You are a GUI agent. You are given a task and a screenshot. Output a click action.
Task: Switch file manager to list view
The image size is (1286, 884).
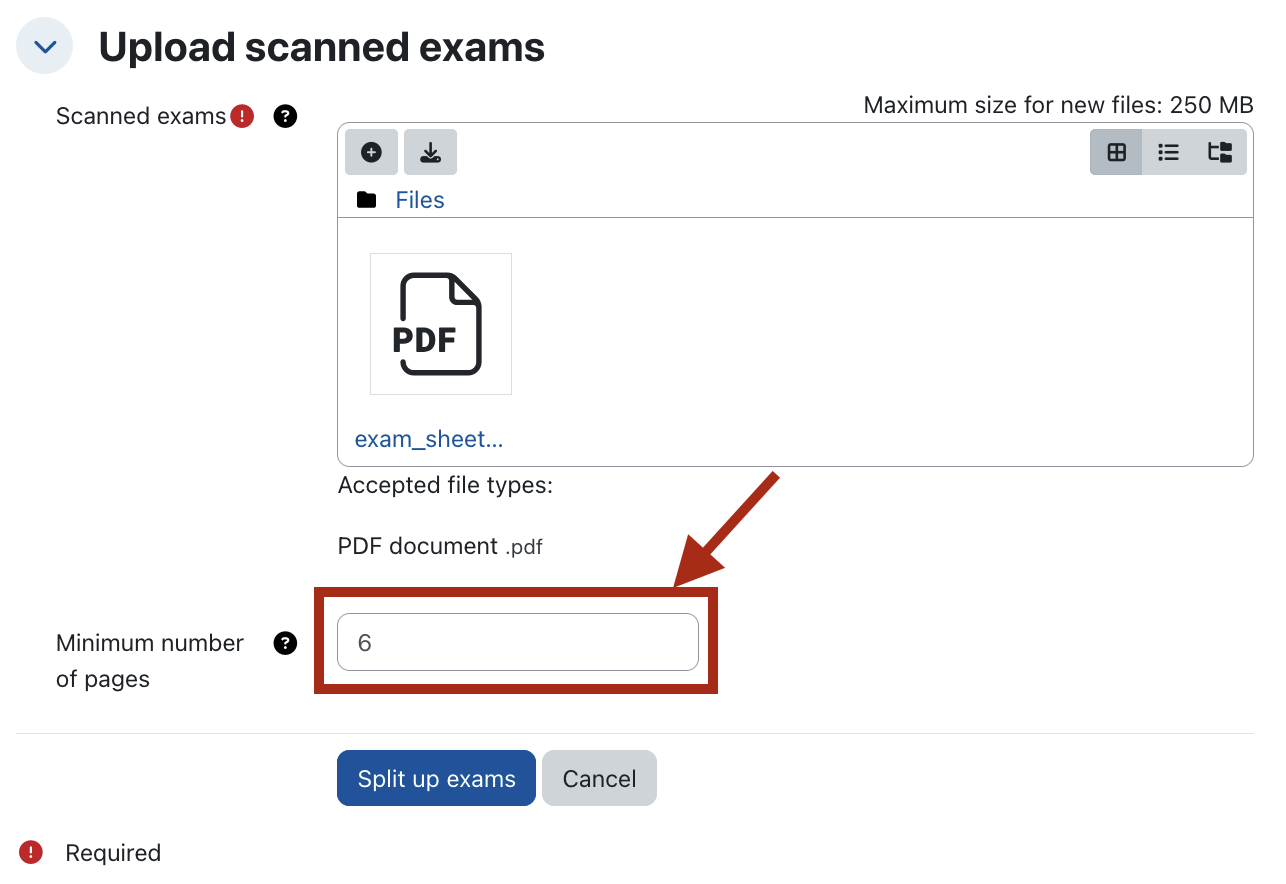click(1168, 152)
